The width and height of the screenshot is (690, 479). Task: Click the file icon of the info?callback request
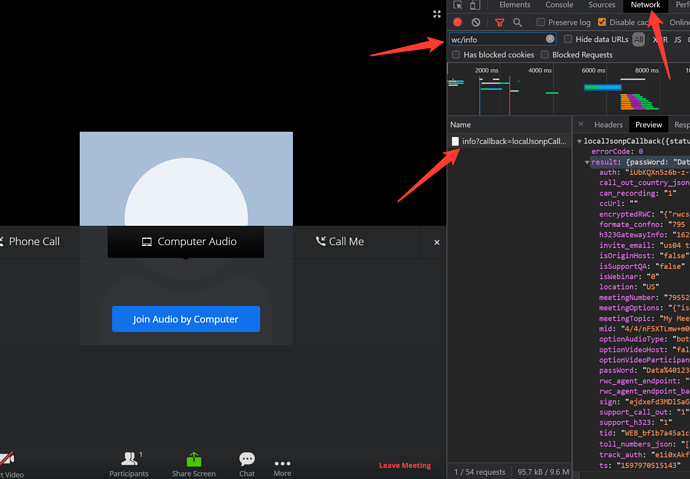455,141
